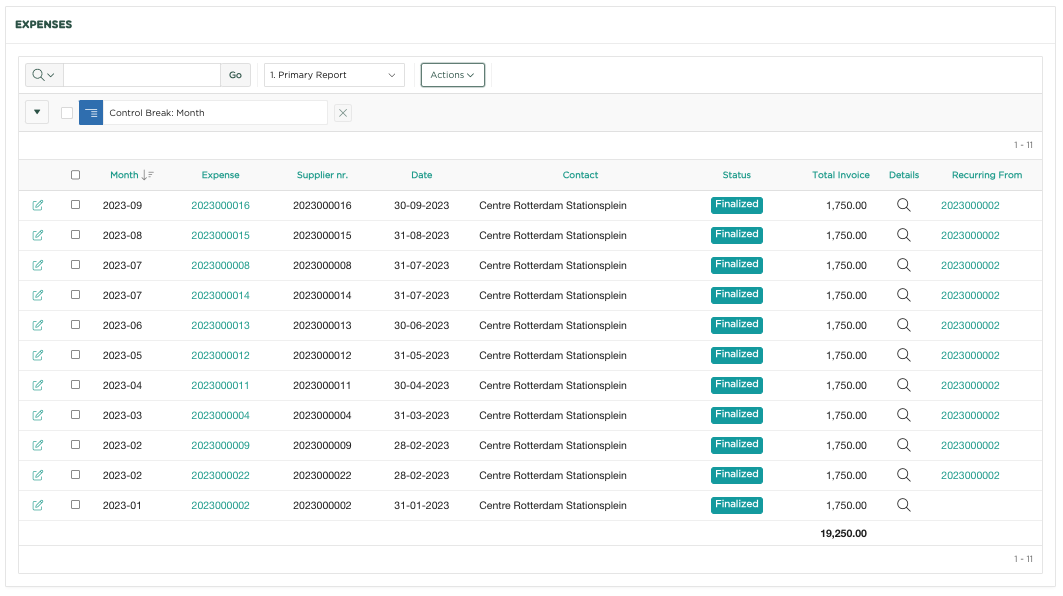
Task: Enable the Control Break: Month checkbox
Action: click(x=66, y=113)
